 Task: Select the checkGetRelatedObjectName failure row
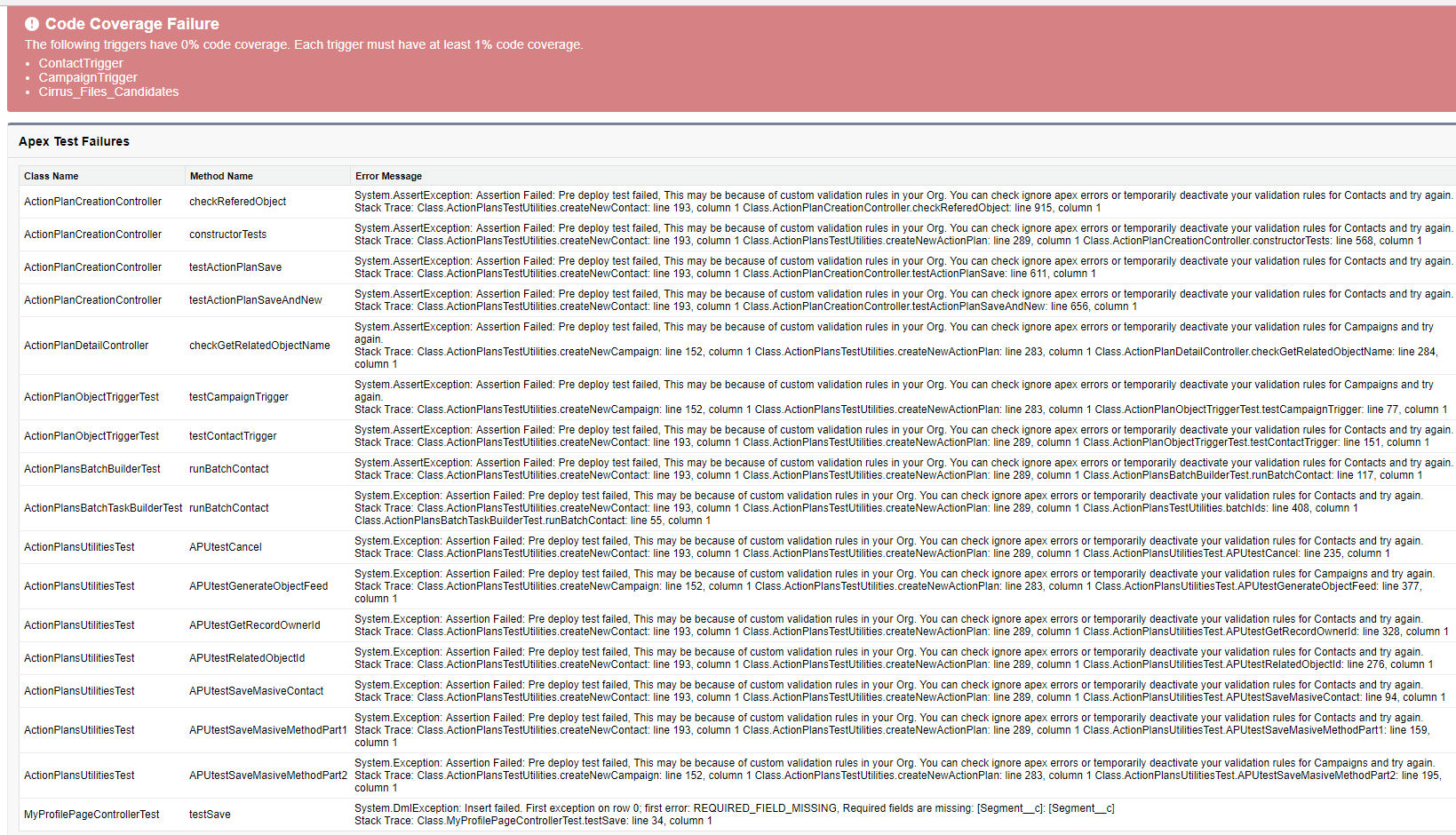click(x=259, y=345)
